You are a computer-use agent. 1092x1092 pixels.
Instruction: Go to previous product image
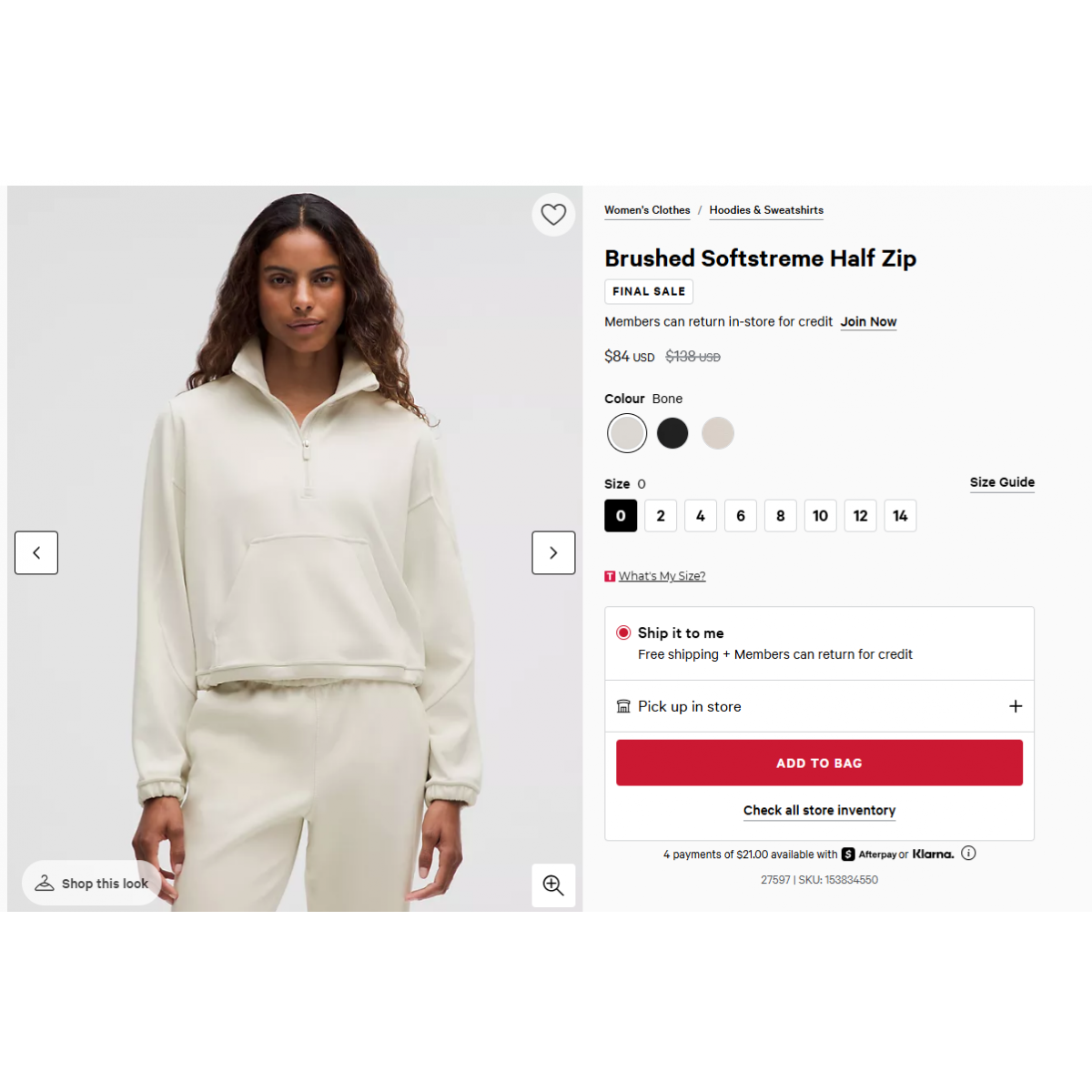(36, 552)
